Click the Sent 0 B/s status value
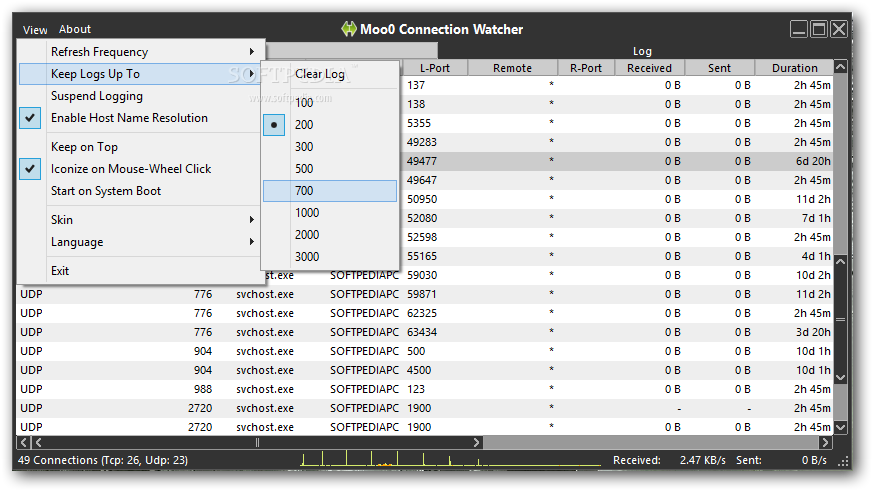Image resolution: width=873 pixels, height=491 pixels. tap(814, 460)
